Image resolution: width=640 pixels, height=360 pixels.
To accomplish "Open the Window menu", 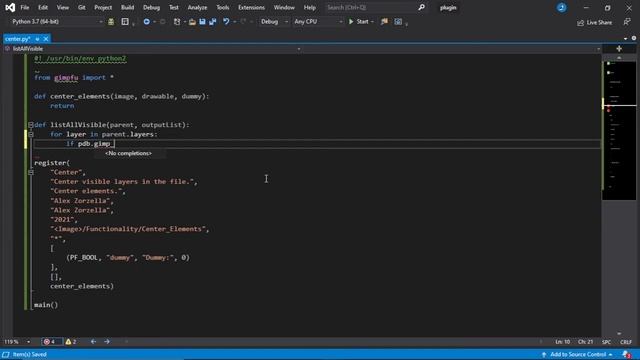I will tap(284, 7).
